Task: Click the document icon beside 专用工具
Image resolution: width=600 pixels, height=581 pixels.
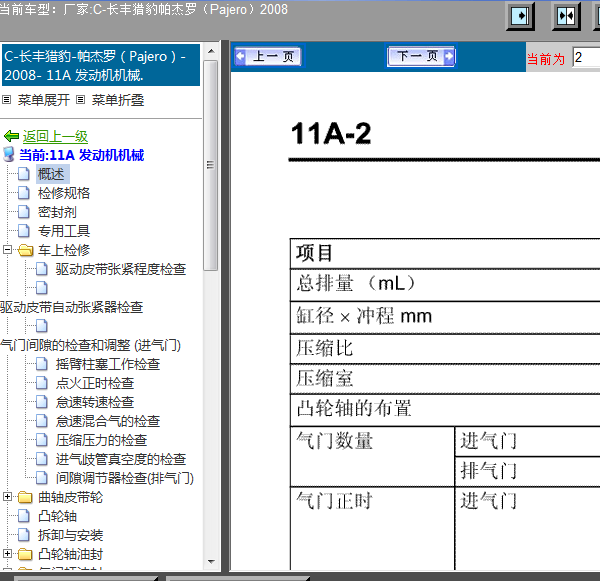Action: [x=24, y=231]
